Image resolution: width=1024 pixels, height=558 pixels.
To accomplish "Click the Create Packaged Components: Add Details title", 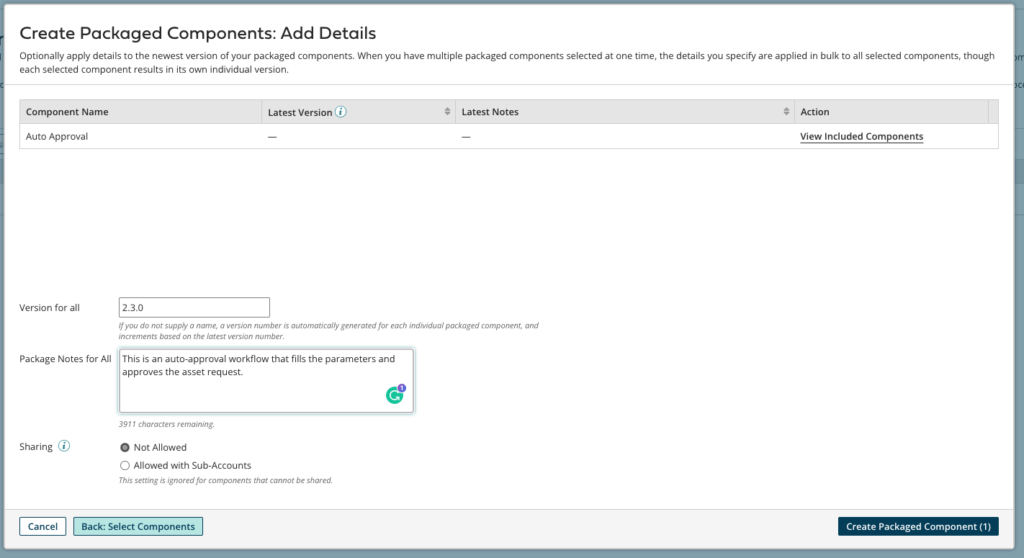I will pyautogui.click(x=198, y=33).
